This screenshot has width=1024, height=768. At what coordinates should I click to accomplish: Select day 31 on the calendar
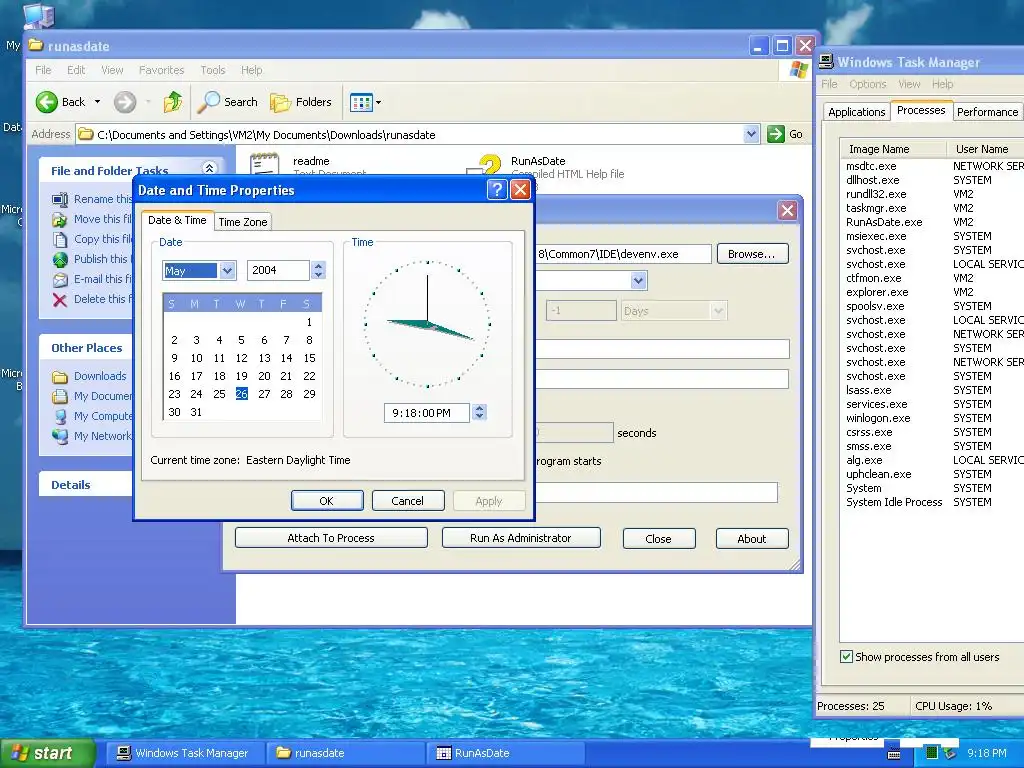pos(196,412)
